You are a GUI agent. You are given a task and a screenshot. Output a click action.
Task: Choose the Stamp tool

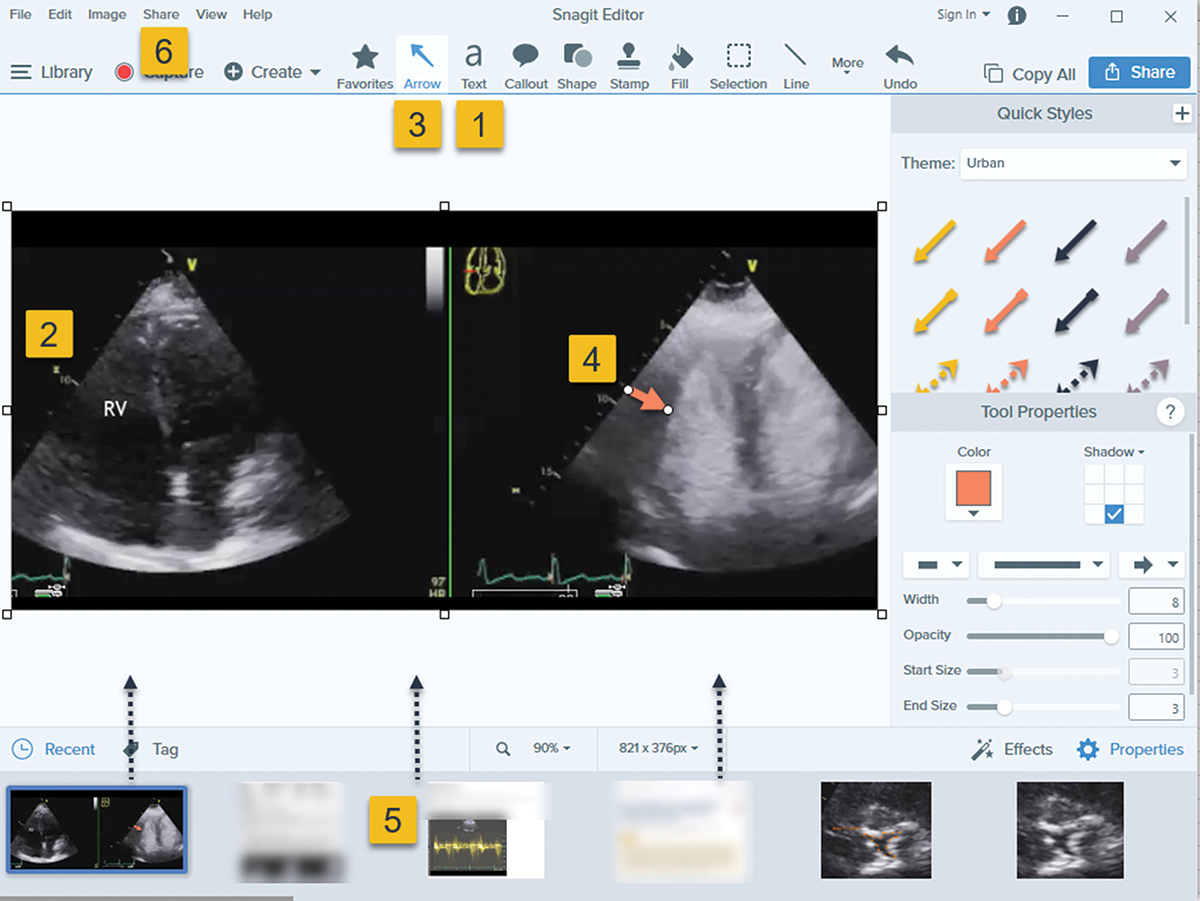tap(629, 66)
